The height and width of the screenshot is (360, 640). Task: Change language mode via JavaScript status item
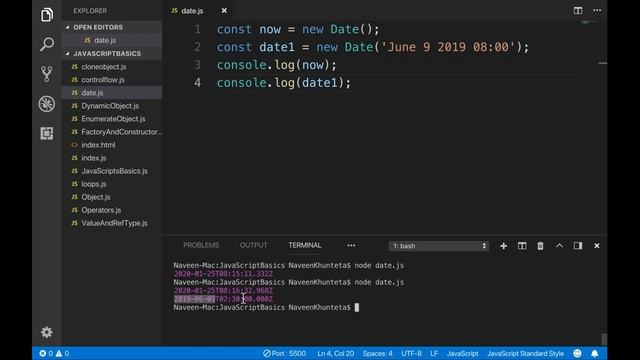click(x=462, y=353)
